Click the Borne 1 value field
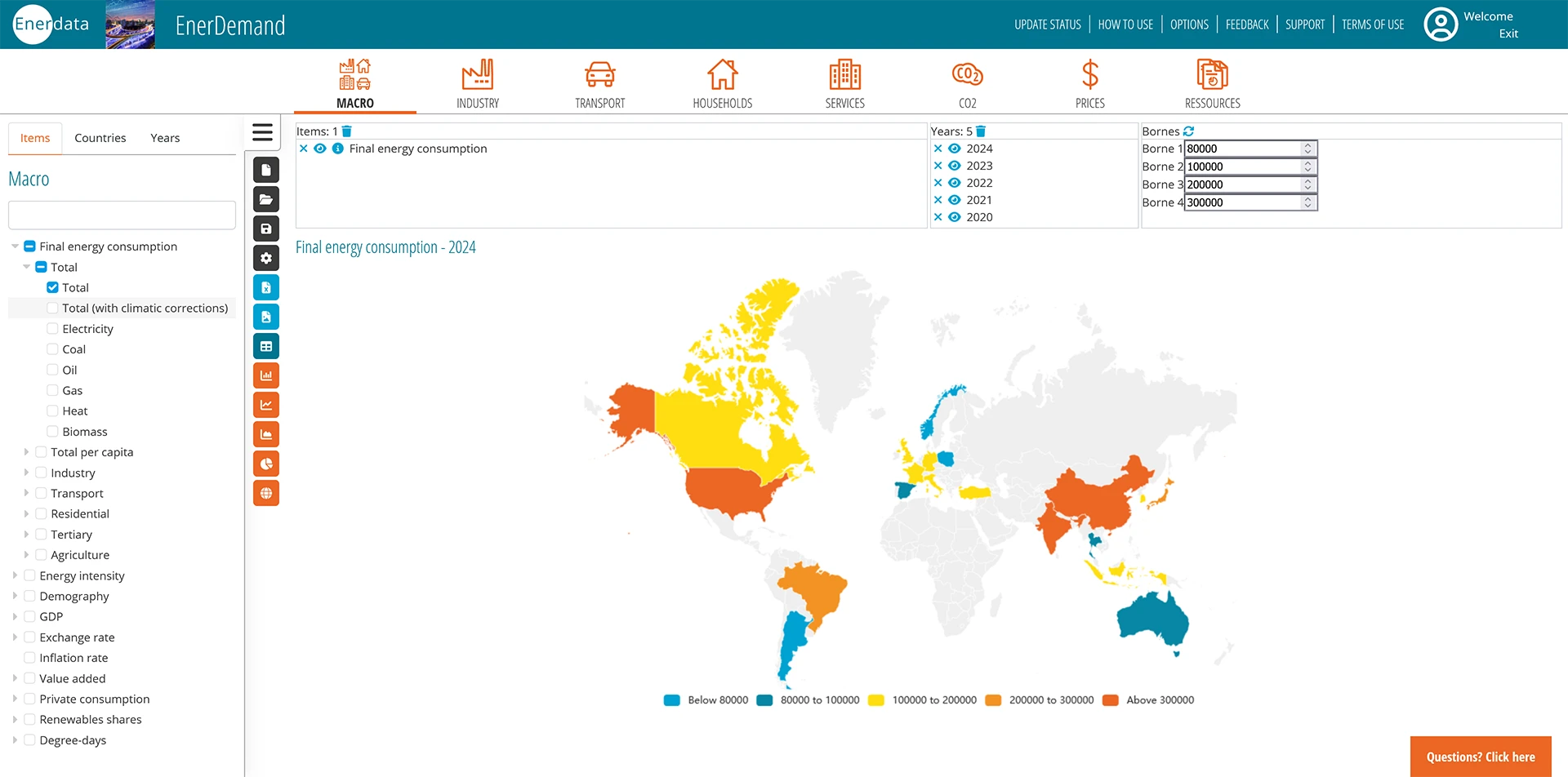 tap(1241, 149)
